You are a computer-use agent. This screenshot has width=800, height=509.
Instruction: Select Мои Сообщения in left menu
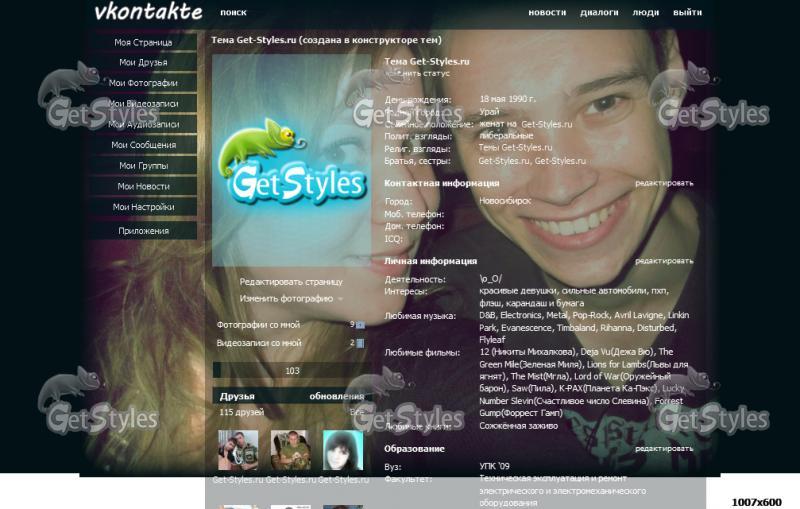pyautogui.click(x=143, y=145)
